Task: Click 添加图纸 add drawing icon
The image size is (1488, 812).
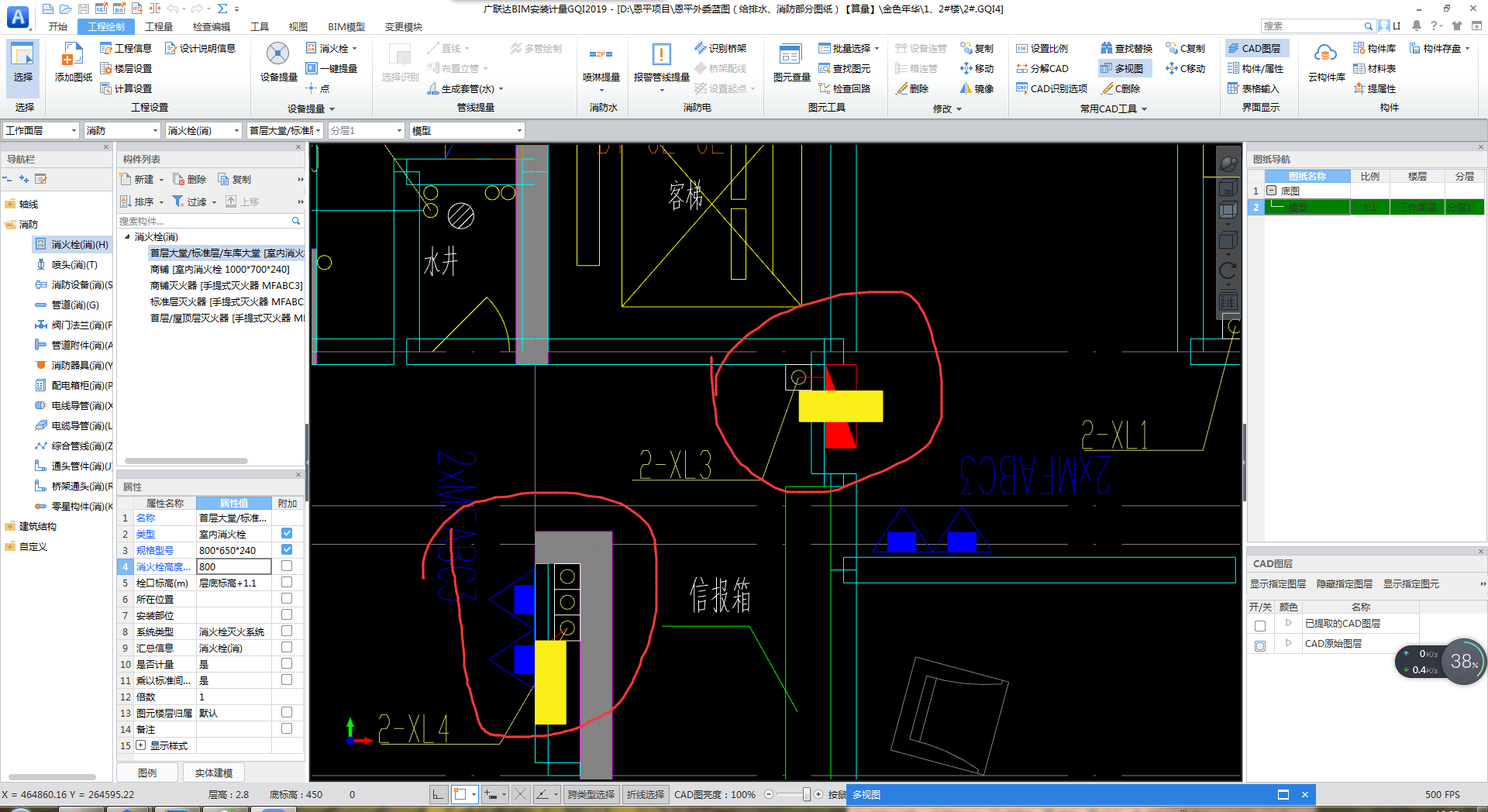Action: pos(73,63)
